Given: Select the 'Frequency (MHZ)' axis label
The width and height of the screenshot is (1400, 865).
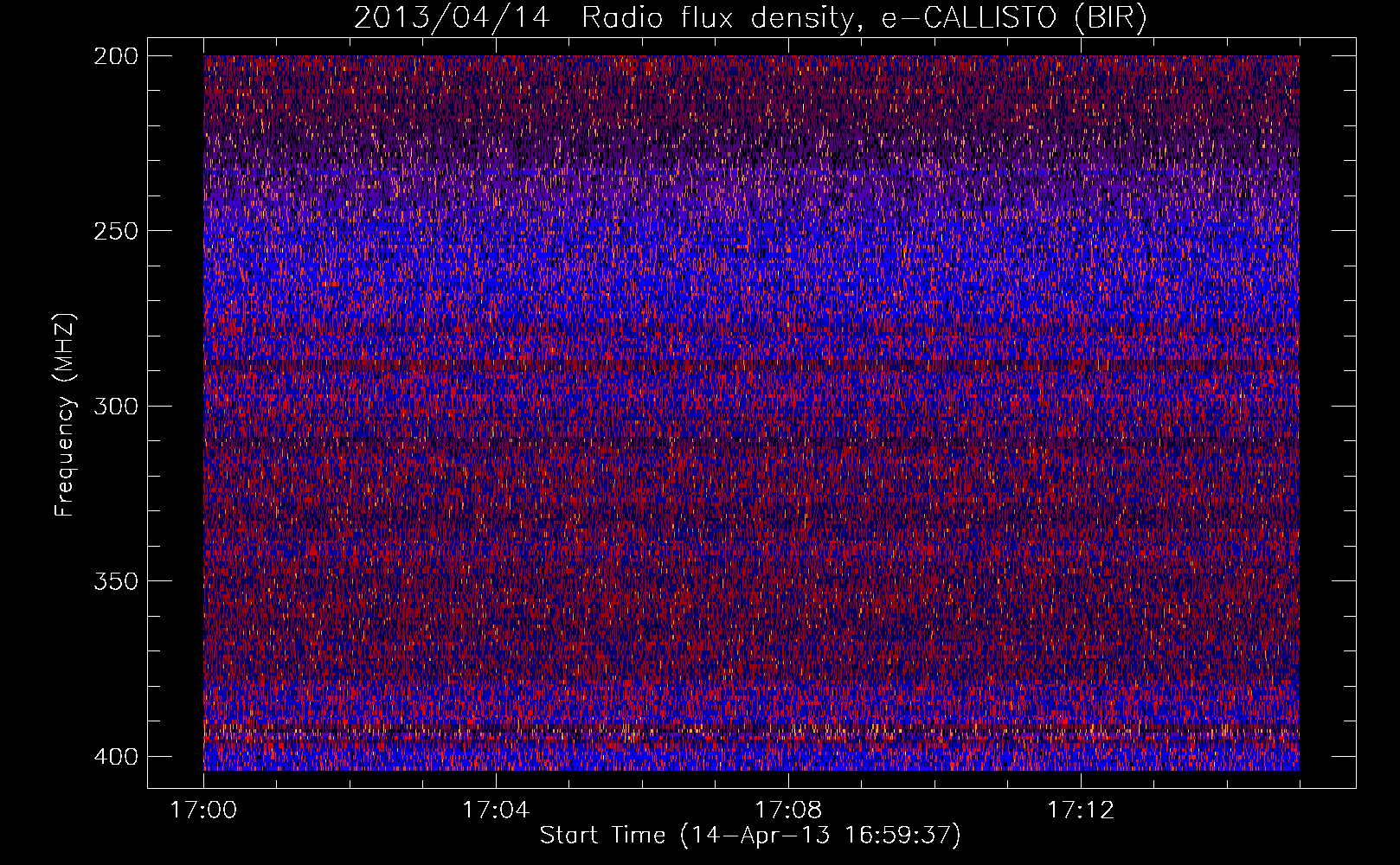Looking at the screenshot, I should 65,415.
